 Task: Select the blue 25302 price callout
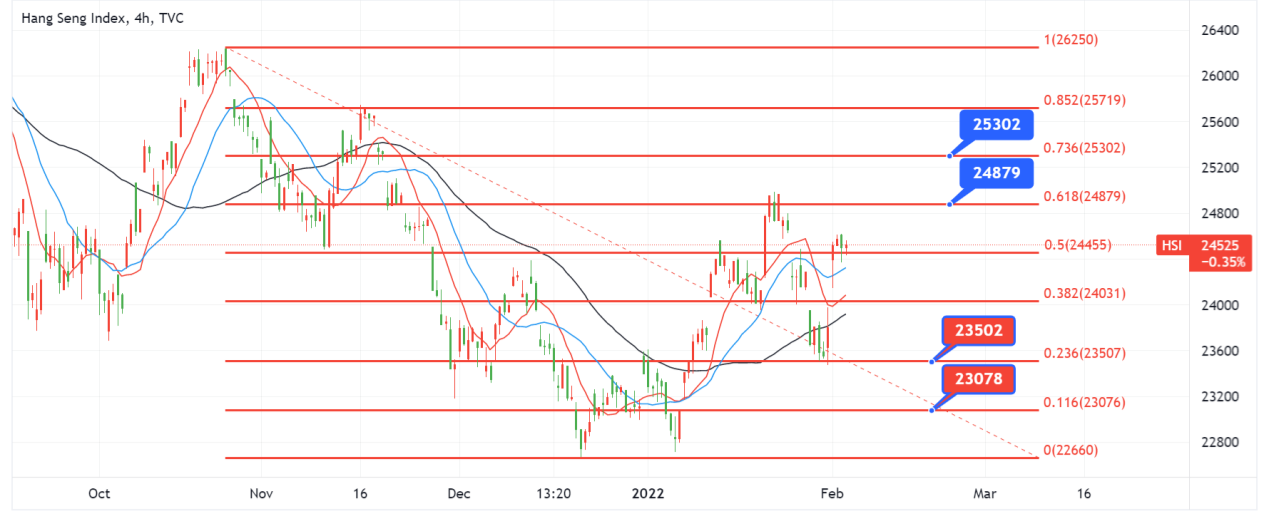pyautogui.click(x=996, y=125)
